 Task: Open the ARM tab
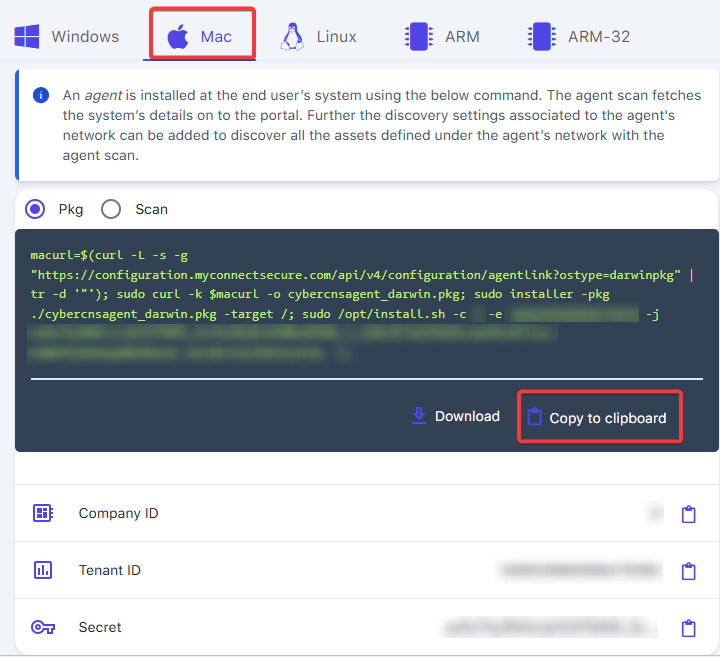[x=442, y=37]
